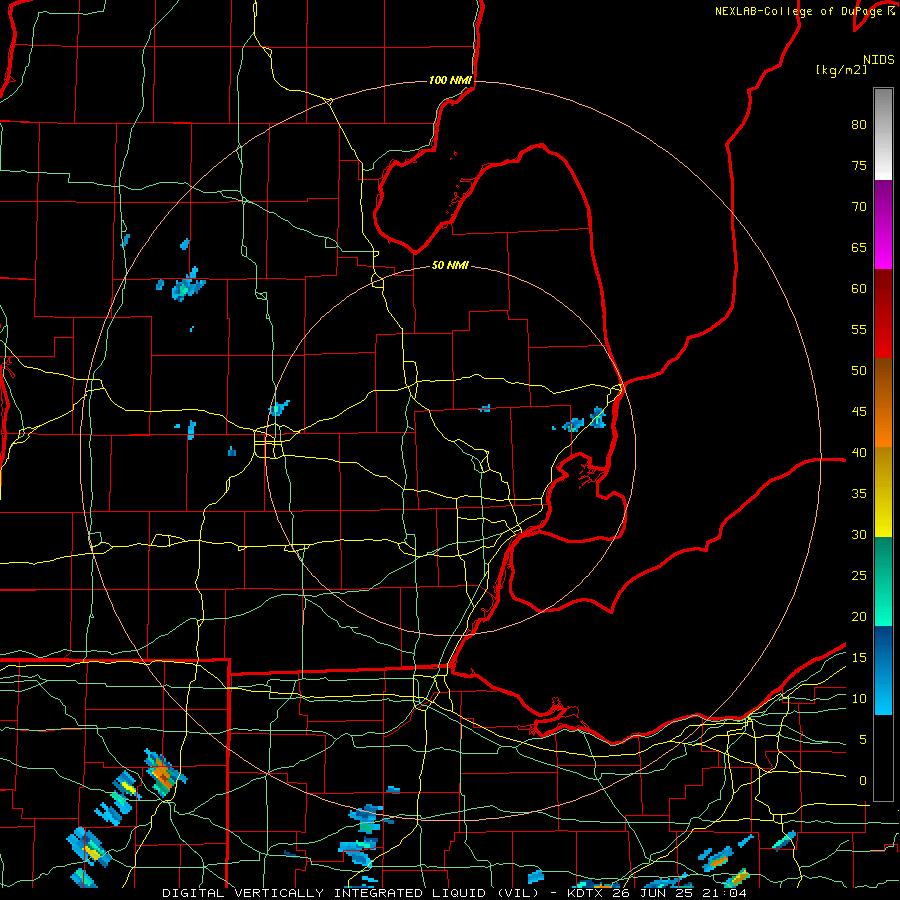
Task: Select the 45 value on the color scale
Action: (859, 412)
